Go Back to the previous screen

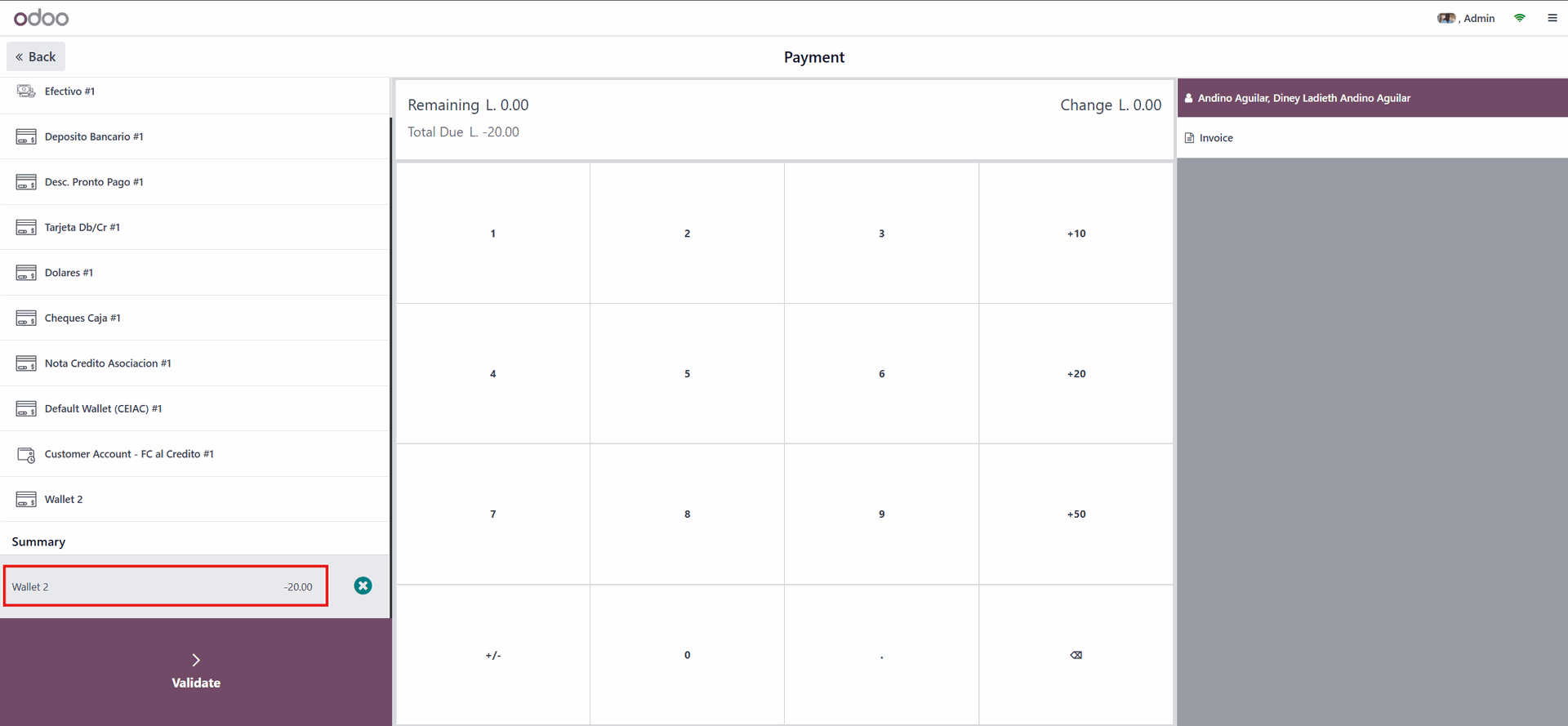point(36,57)
